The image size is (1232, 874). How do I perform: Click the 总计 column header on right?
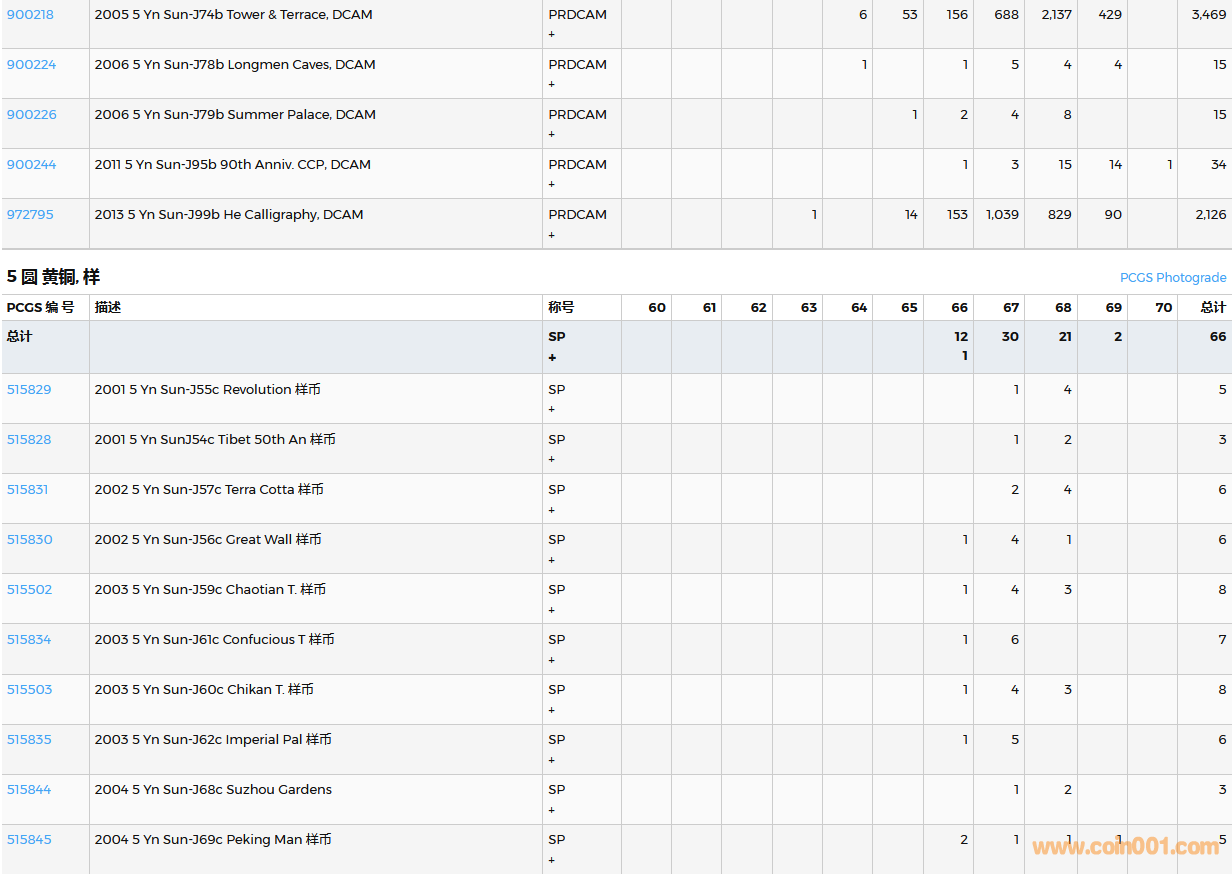[x=1213, y=308]
